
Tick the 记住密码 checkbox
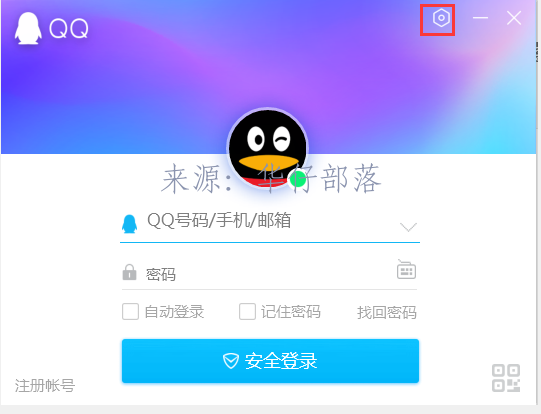click(247, 312)
